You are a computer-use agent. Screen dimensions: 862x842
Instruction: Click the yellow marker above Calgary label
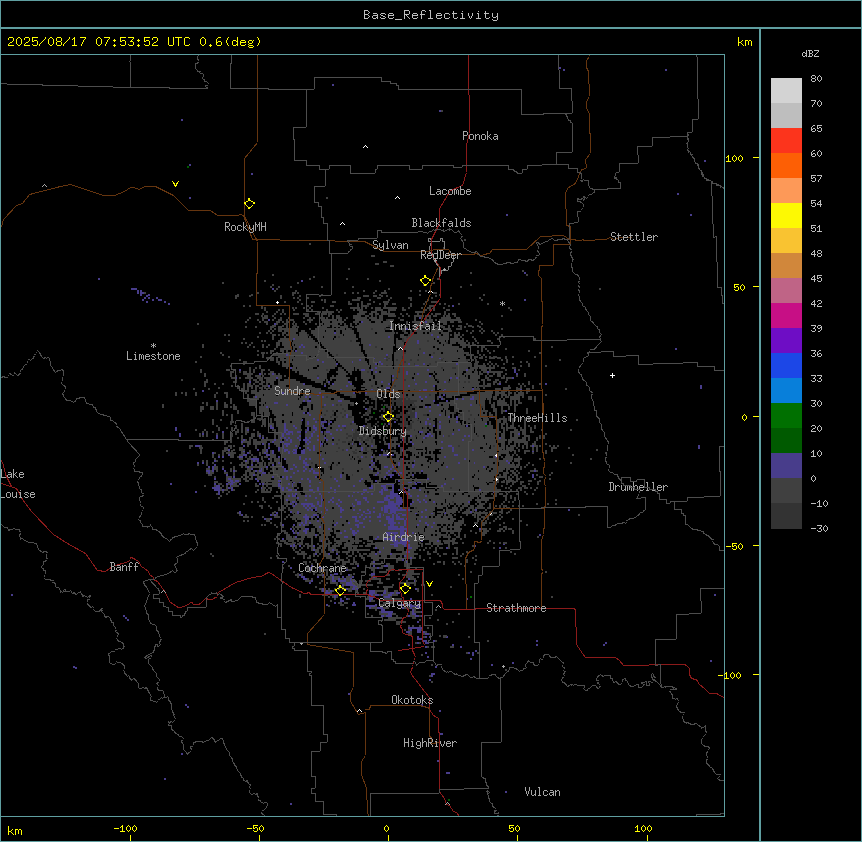(x=405, y=589)
